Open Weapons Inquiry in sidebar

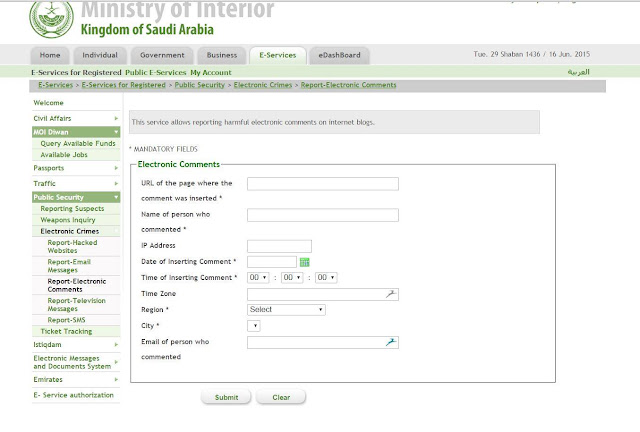(68, 220)
